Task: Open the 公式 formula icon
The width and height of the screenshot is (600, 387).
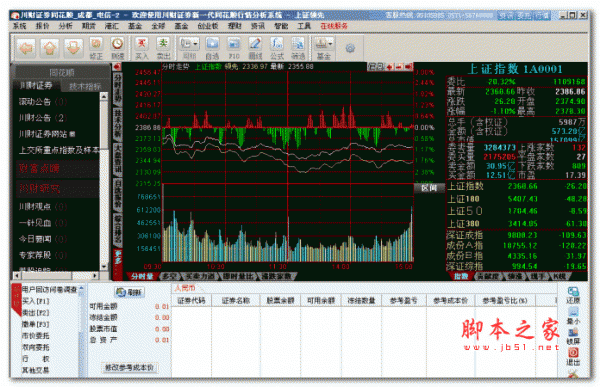Action: click(277, 47)
